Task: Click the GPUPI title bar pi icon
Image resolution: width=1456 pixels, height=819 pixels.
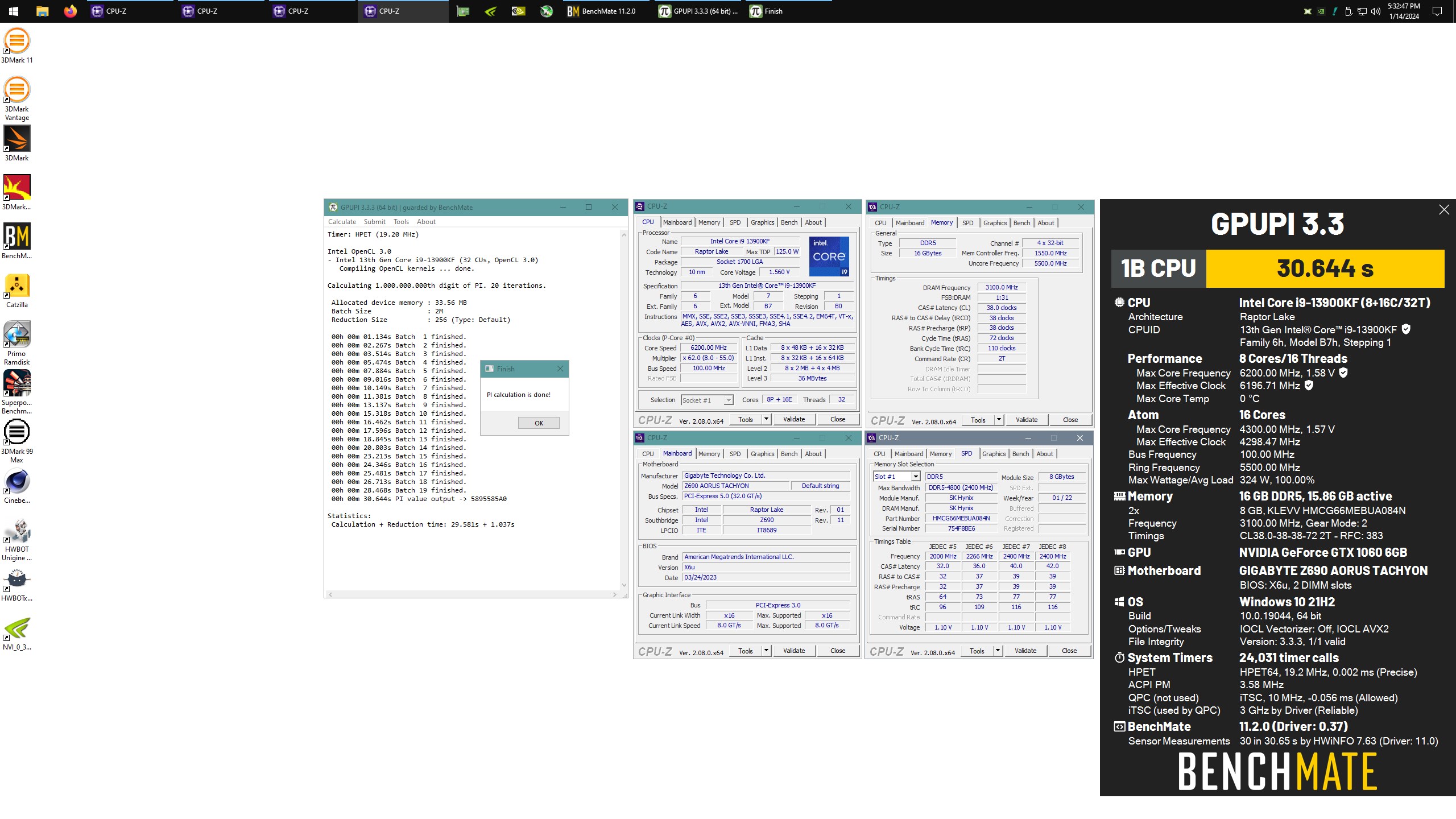Action: [x=333, y=207]
